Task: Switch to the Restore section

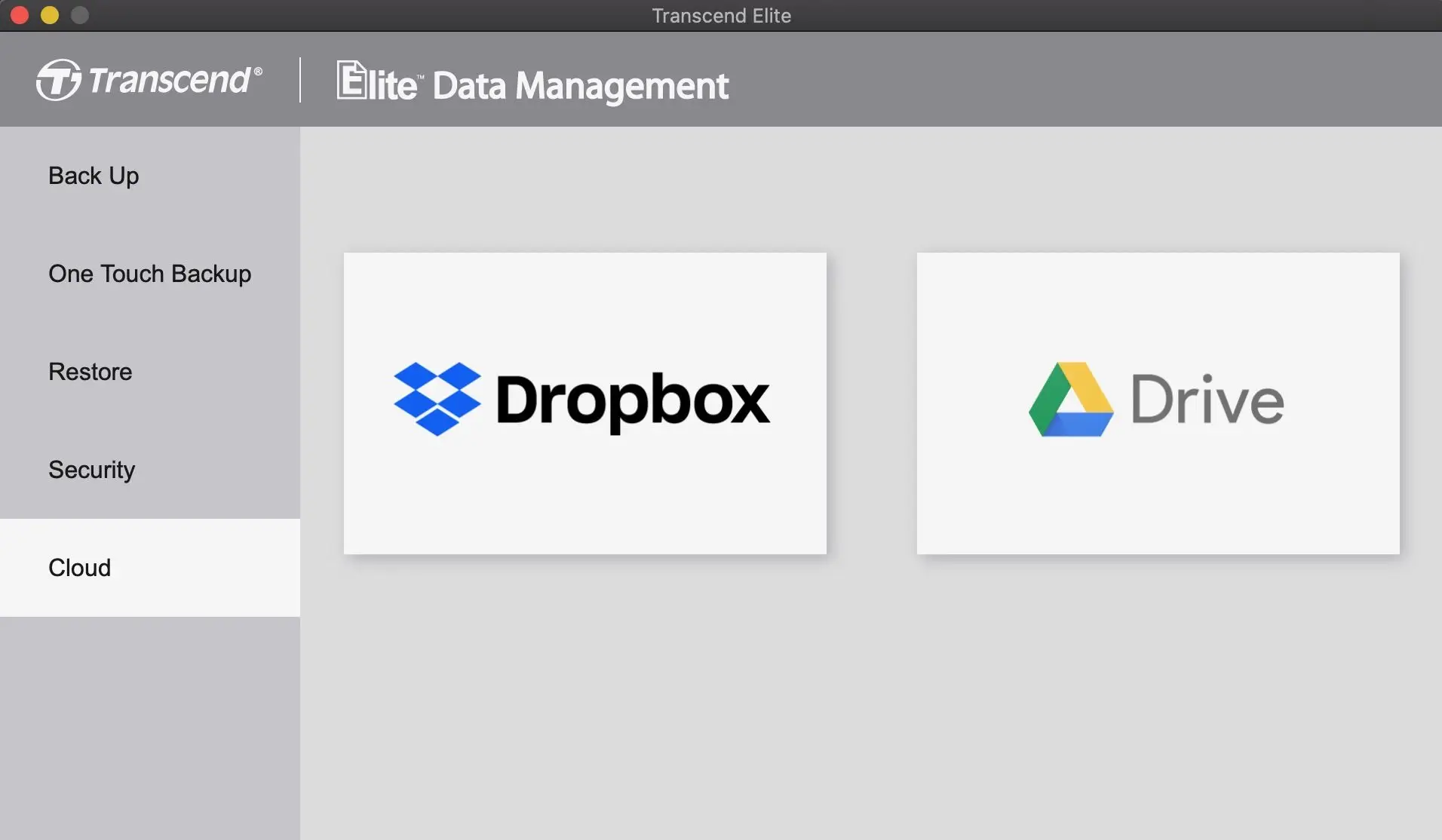Action: 90,372
